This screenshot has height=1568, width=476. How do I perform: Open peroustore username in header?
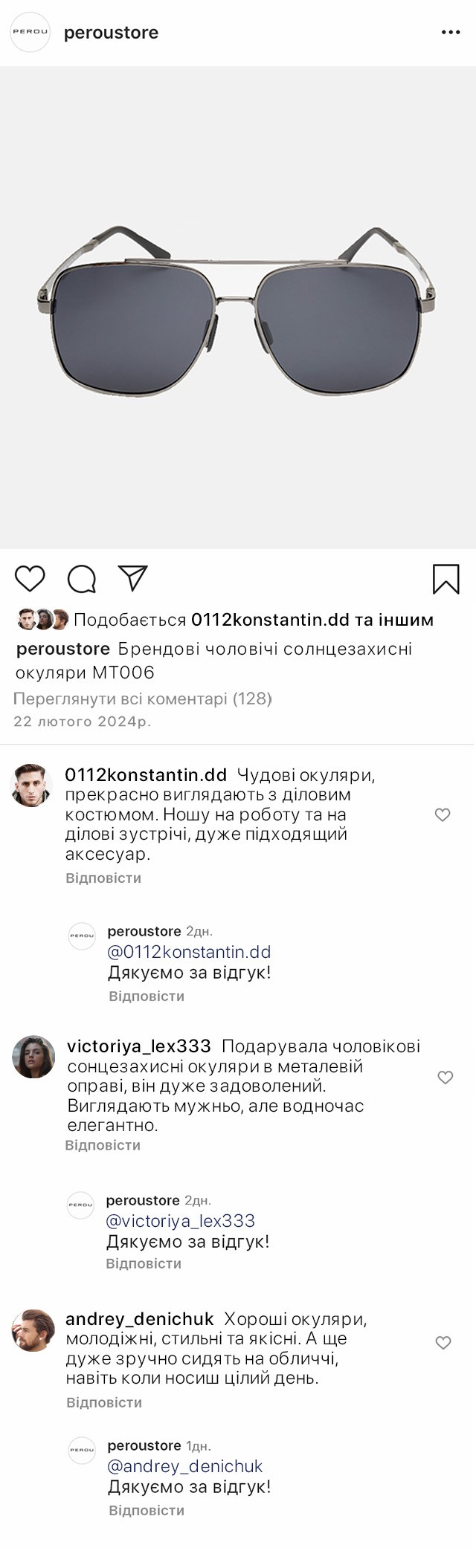tap(111, 33)
